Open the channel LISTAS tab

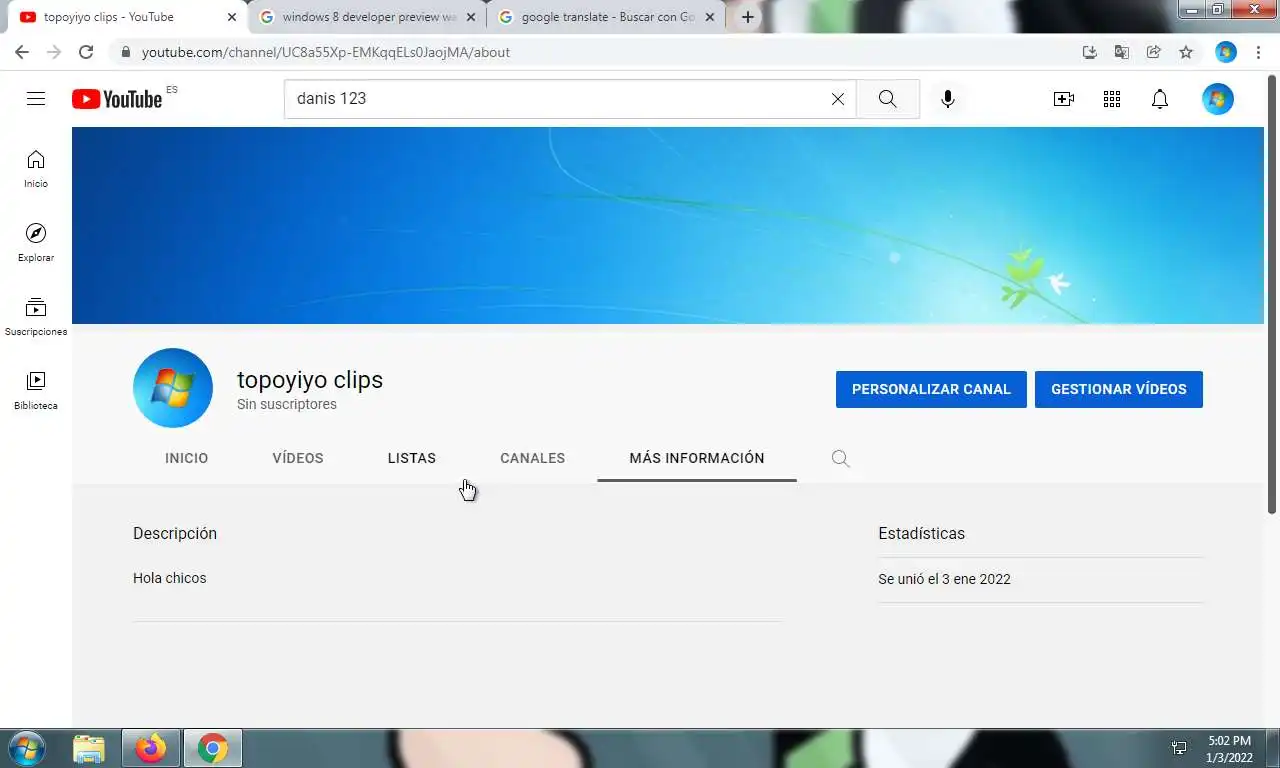coord(412,458)
